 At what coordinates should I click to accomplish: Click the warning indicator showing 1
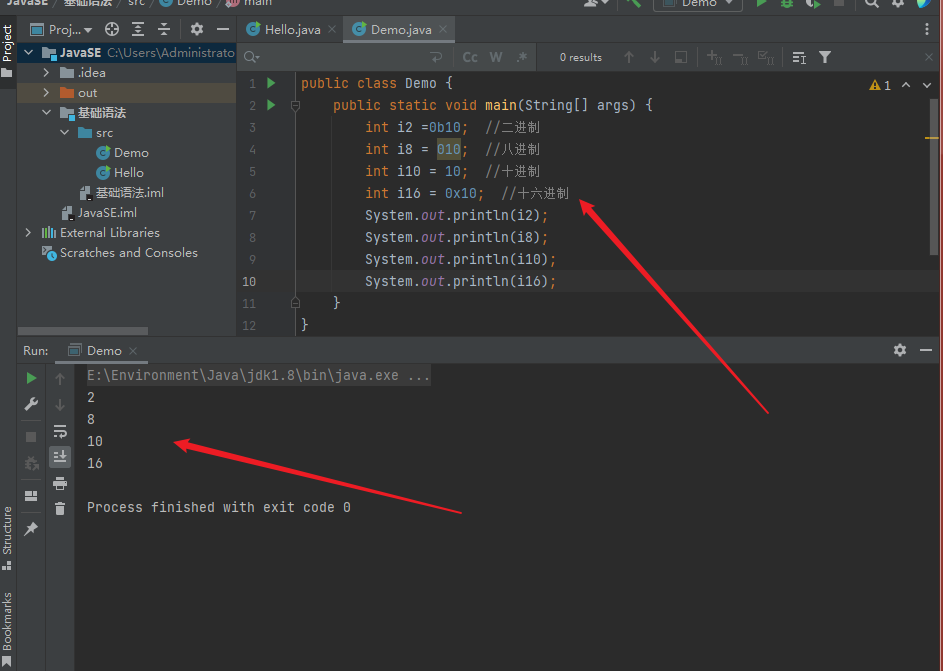880,85
